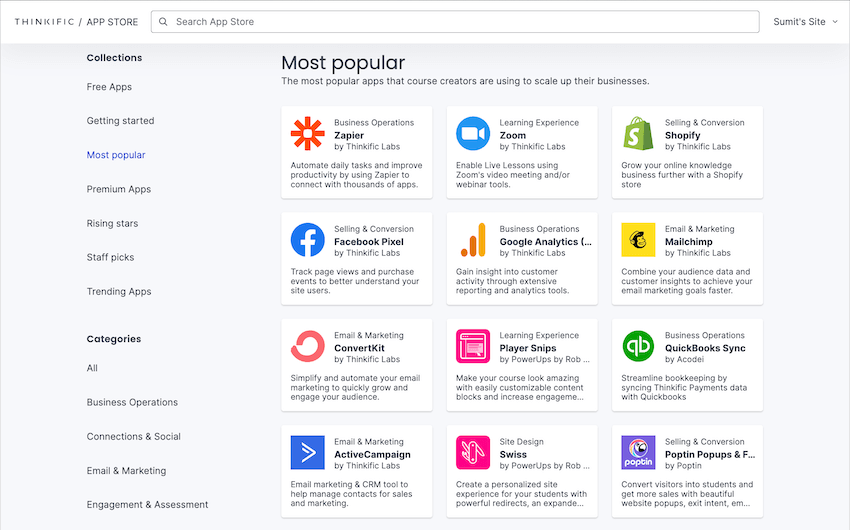Click the QuickBooks Sync green logo

tap(638, 346)
